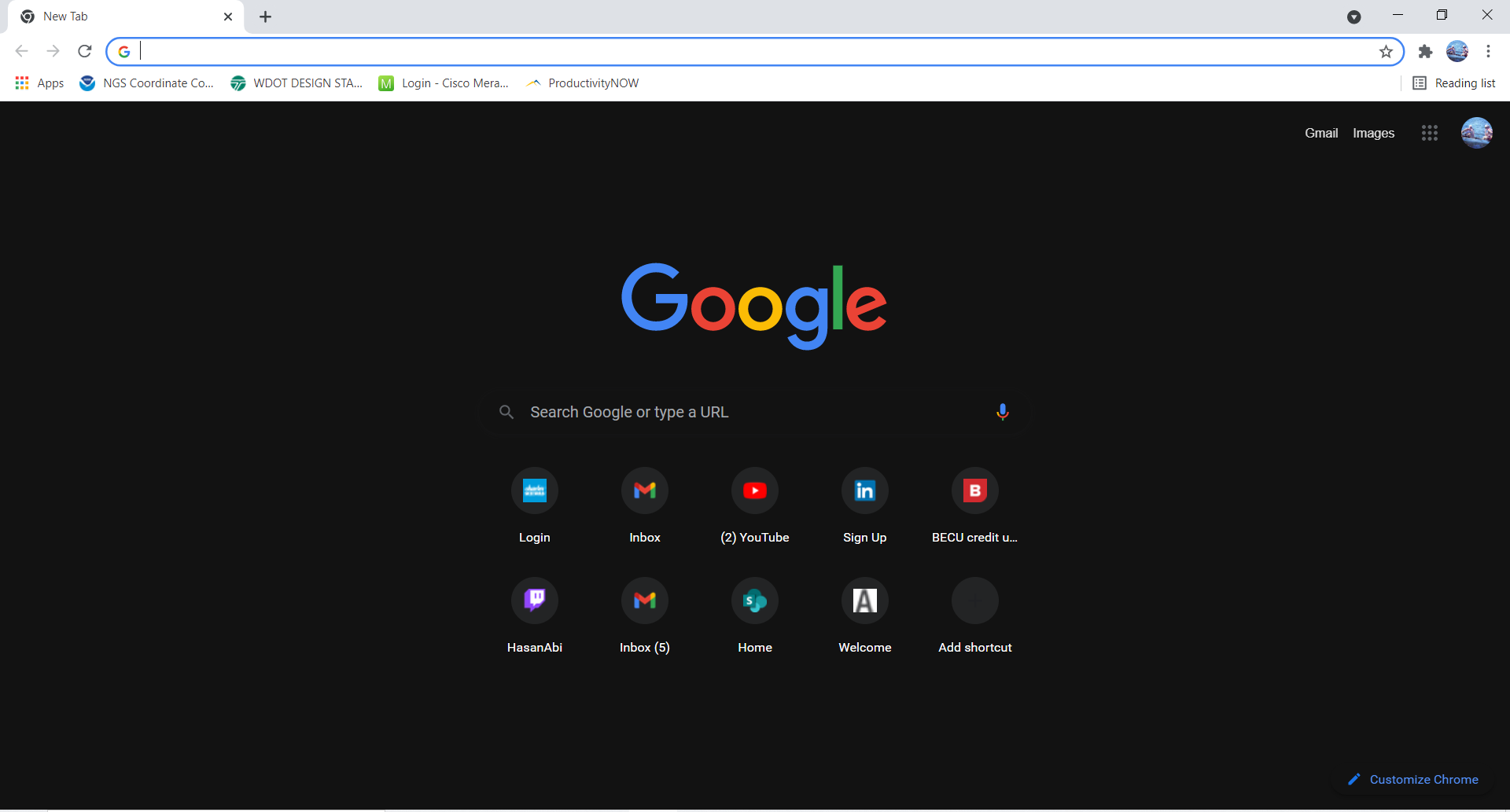Viewport: 1510px width, 812px height.
Task: Open the Welcome shortcut tile
Action: tap(865, 616)
